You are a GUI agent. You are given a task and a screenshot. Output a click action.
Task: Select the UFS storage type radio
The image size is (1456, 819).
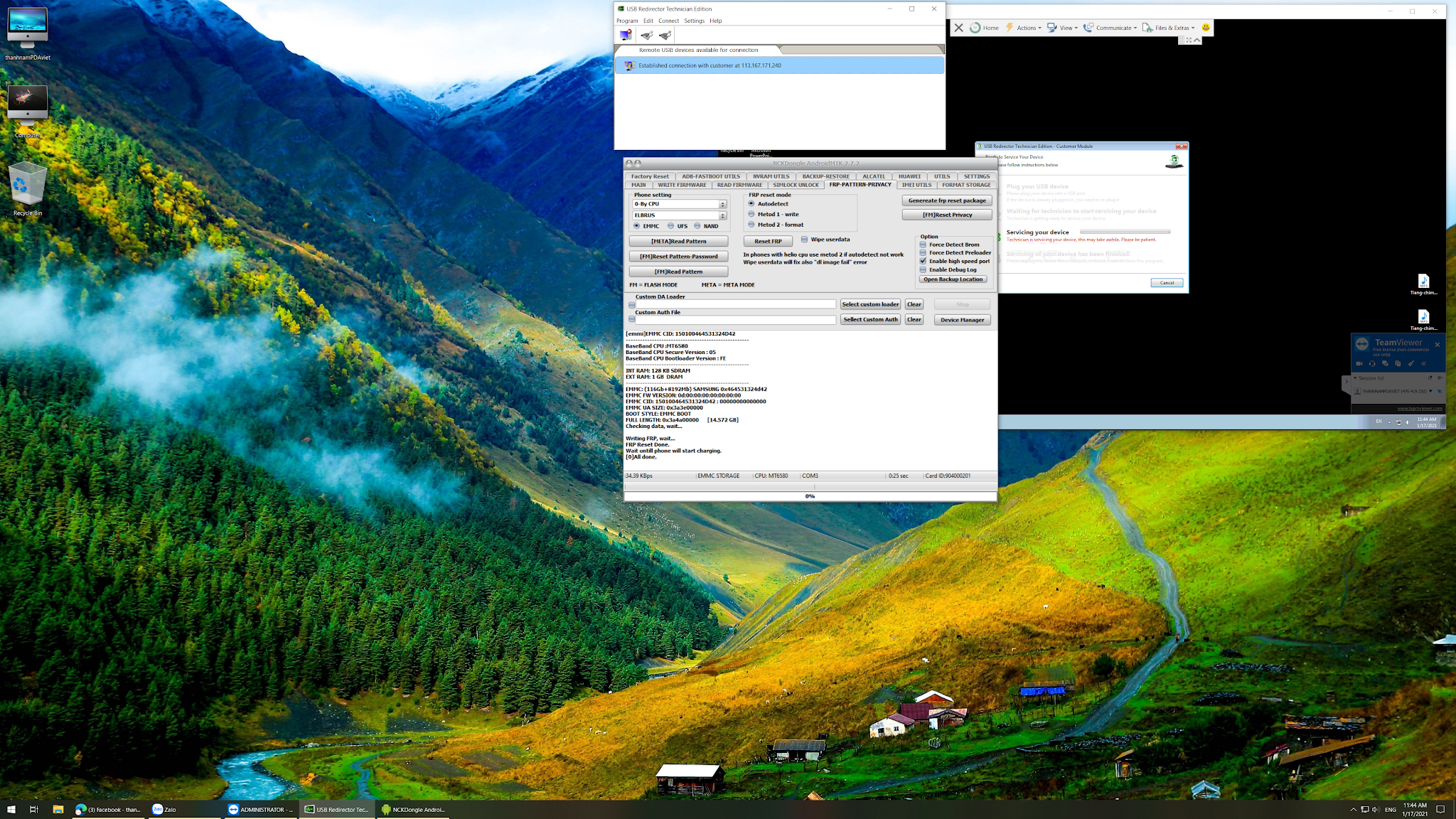[x=671, y=226]
